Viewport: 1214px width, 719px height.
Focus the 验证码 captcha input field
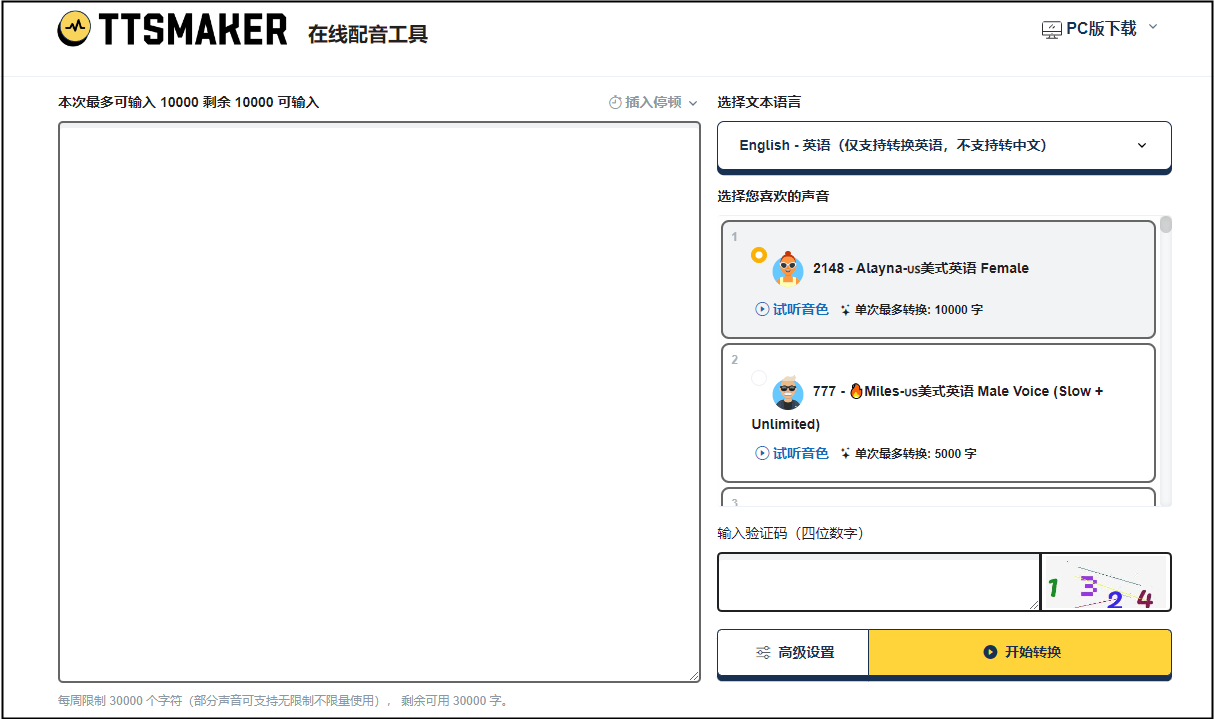coord(879,582)
